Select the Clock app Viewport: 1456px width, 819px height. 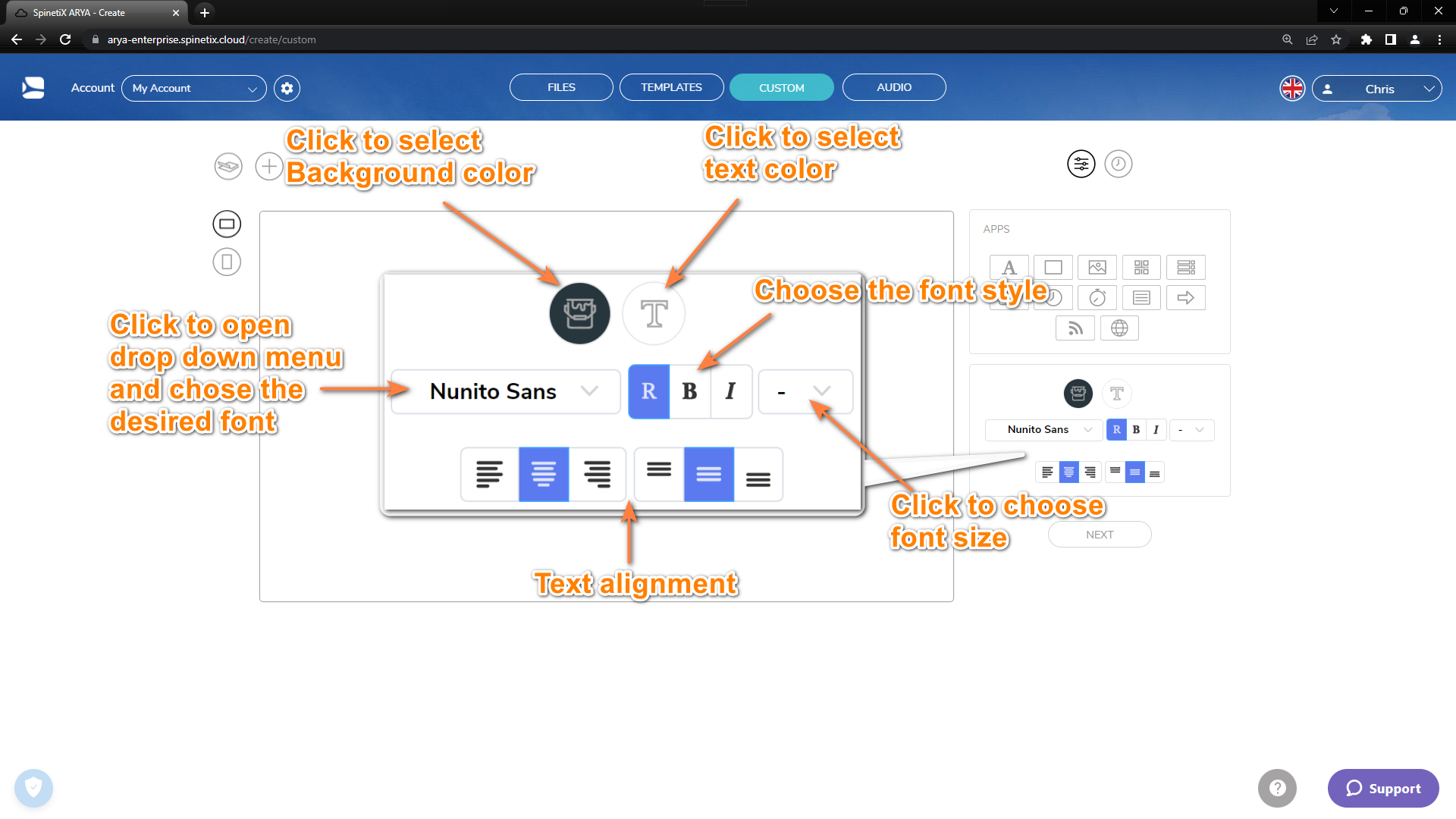pyautogui.click(x=1053, y=297)
